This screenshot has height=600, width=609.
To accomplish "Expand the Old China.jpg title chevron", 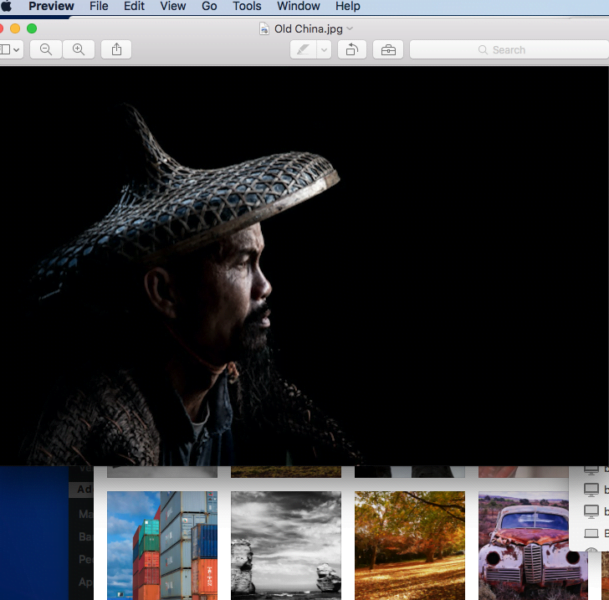I will click(x=350, y=29).
